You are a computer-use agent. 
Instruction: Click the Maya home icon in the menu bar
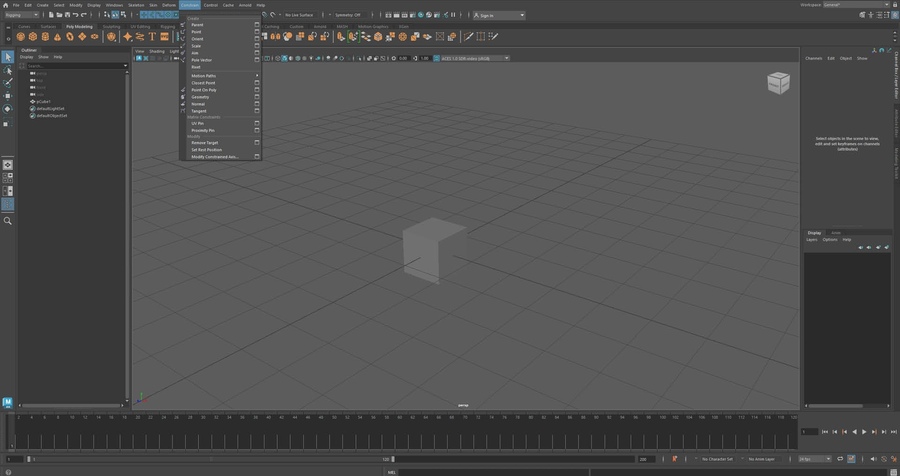click(x=5, y=5)
